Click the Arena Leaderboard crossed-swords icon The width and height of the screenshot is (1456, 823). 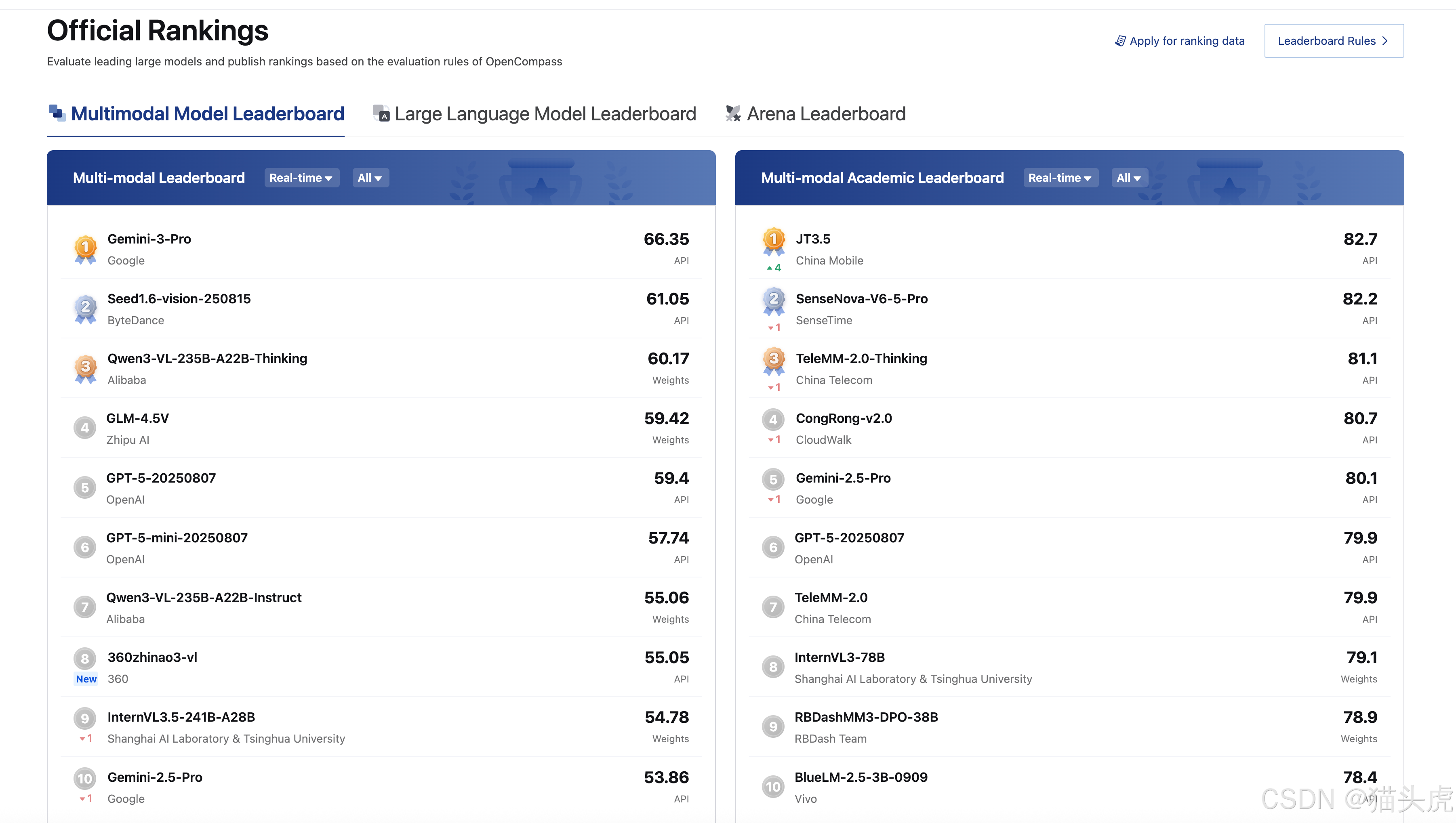coord(733,113)
